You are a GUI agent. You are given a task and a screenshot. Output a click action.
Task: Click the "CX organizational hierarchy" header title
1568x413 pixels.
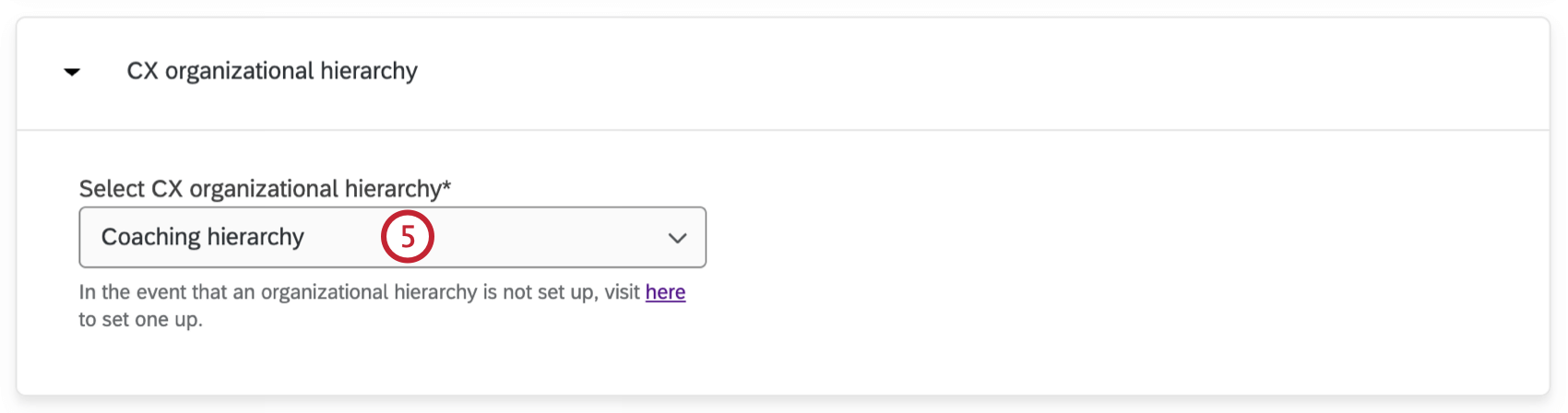click(272, 71)
